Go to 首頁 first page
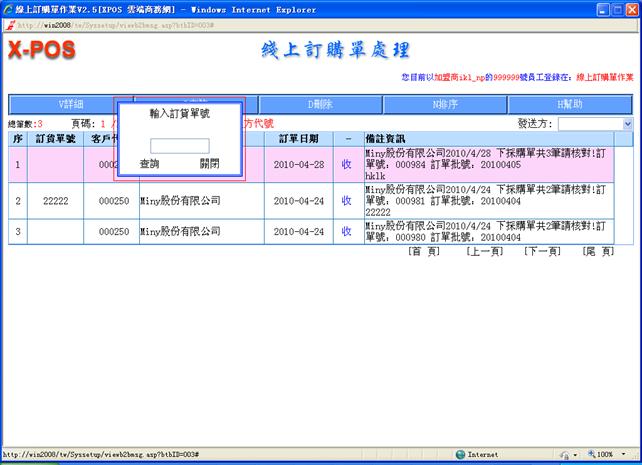The height and width of the screenshot is (465, 642). [424, 252]
